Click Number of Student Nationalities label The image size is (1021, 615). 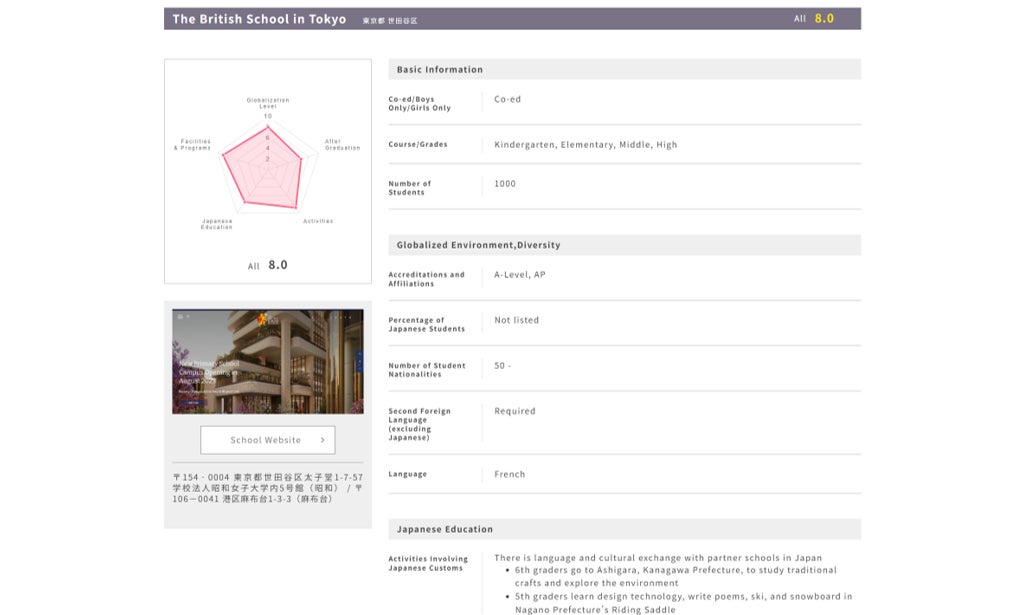[x=427, y=370]
